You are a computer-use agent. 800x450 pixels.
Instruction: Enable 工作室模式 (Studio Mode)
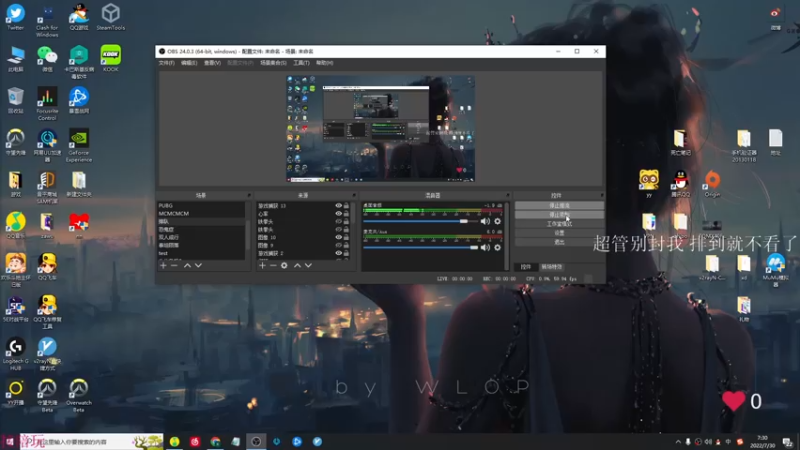559,224
